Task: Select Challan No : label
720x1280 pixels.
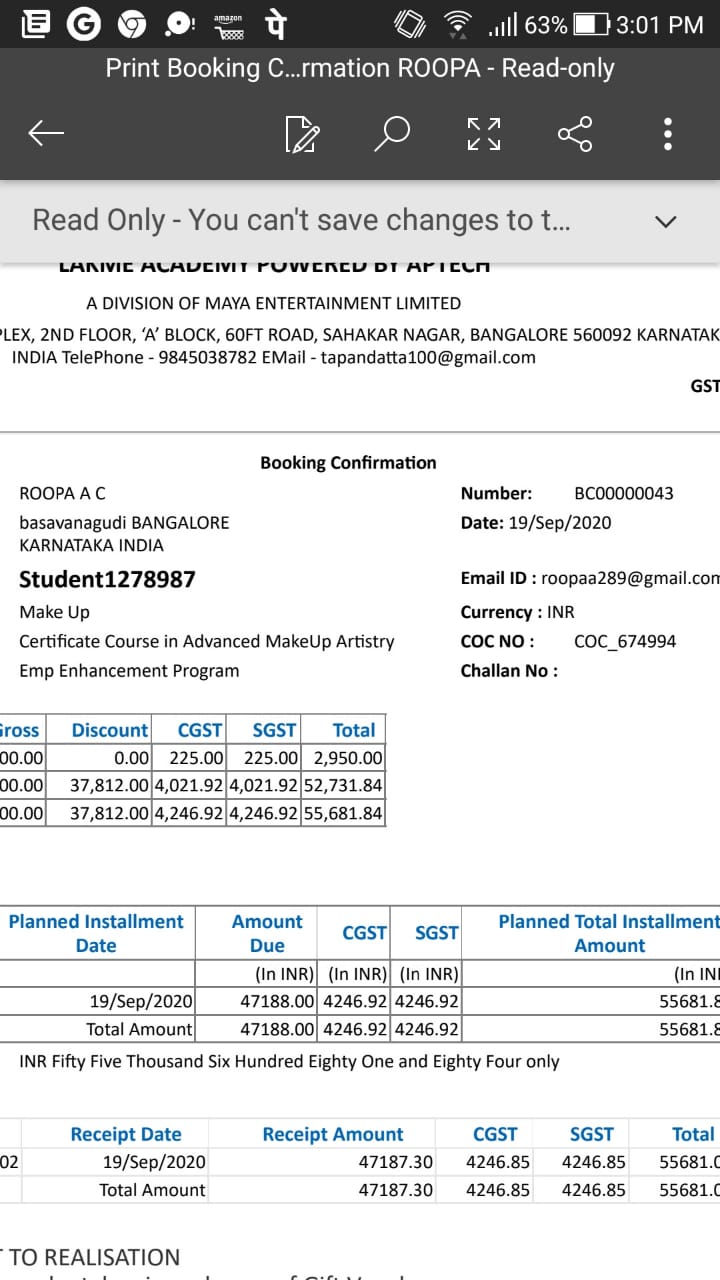Action: [x=509, y=670]
